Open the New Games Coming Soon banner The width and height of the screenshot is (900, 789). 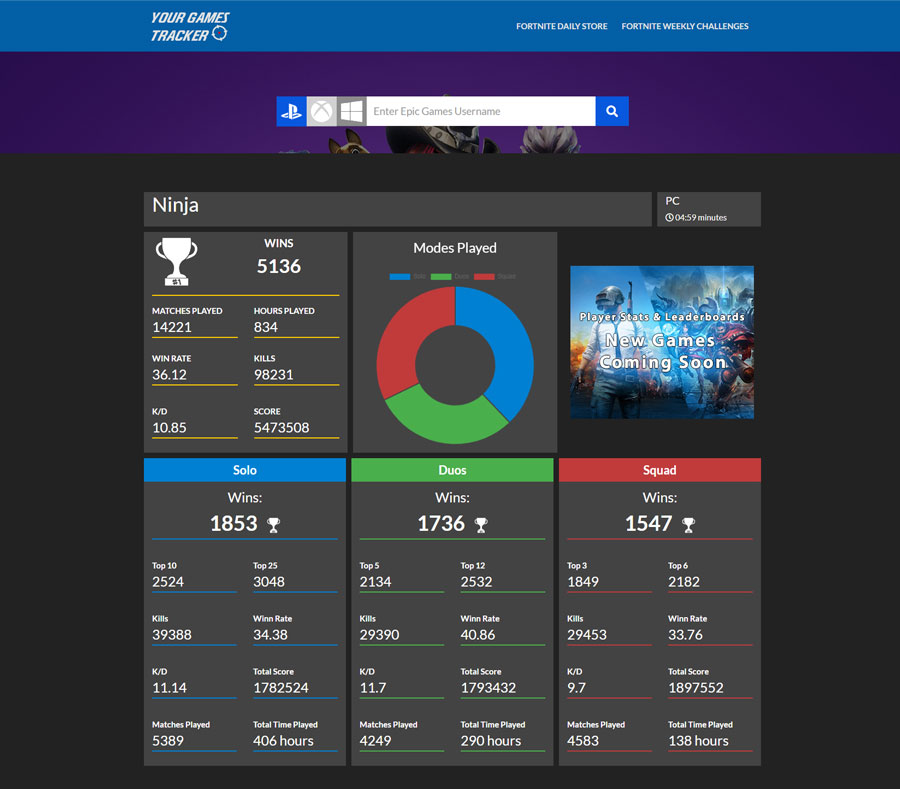pos(662,342)
